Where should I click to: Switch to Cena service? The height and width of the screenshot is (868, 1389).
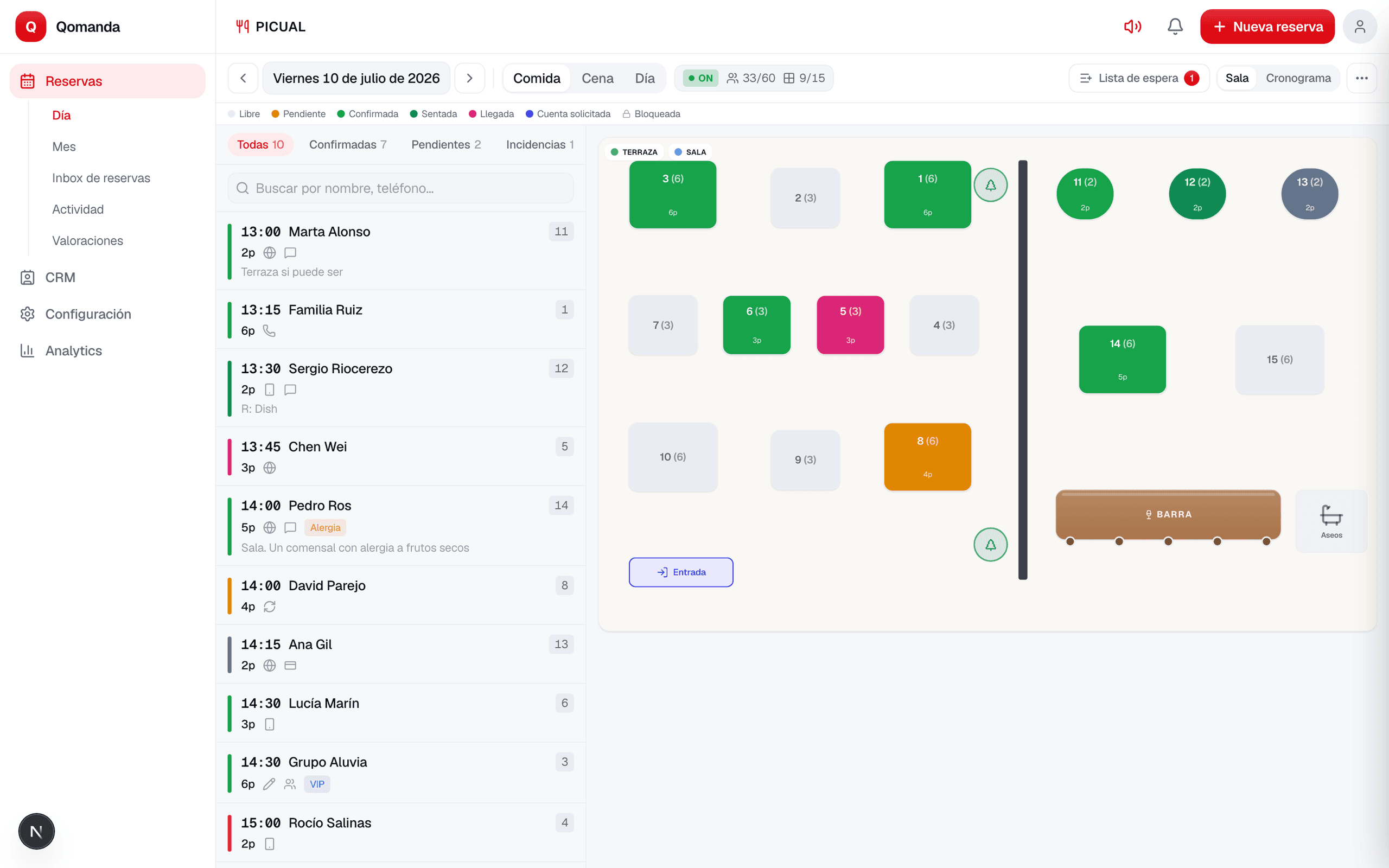point(597,78)
